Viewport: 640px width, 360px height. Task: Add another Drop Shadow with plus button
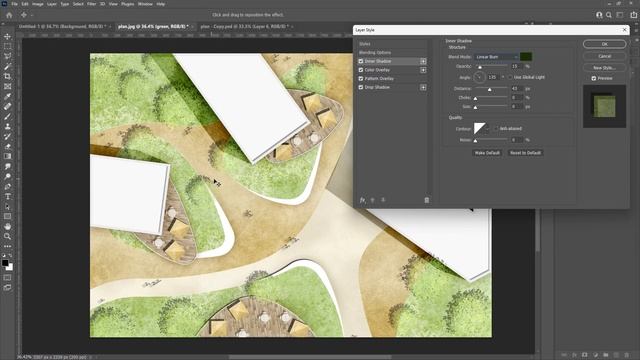[x=423, y=87]
